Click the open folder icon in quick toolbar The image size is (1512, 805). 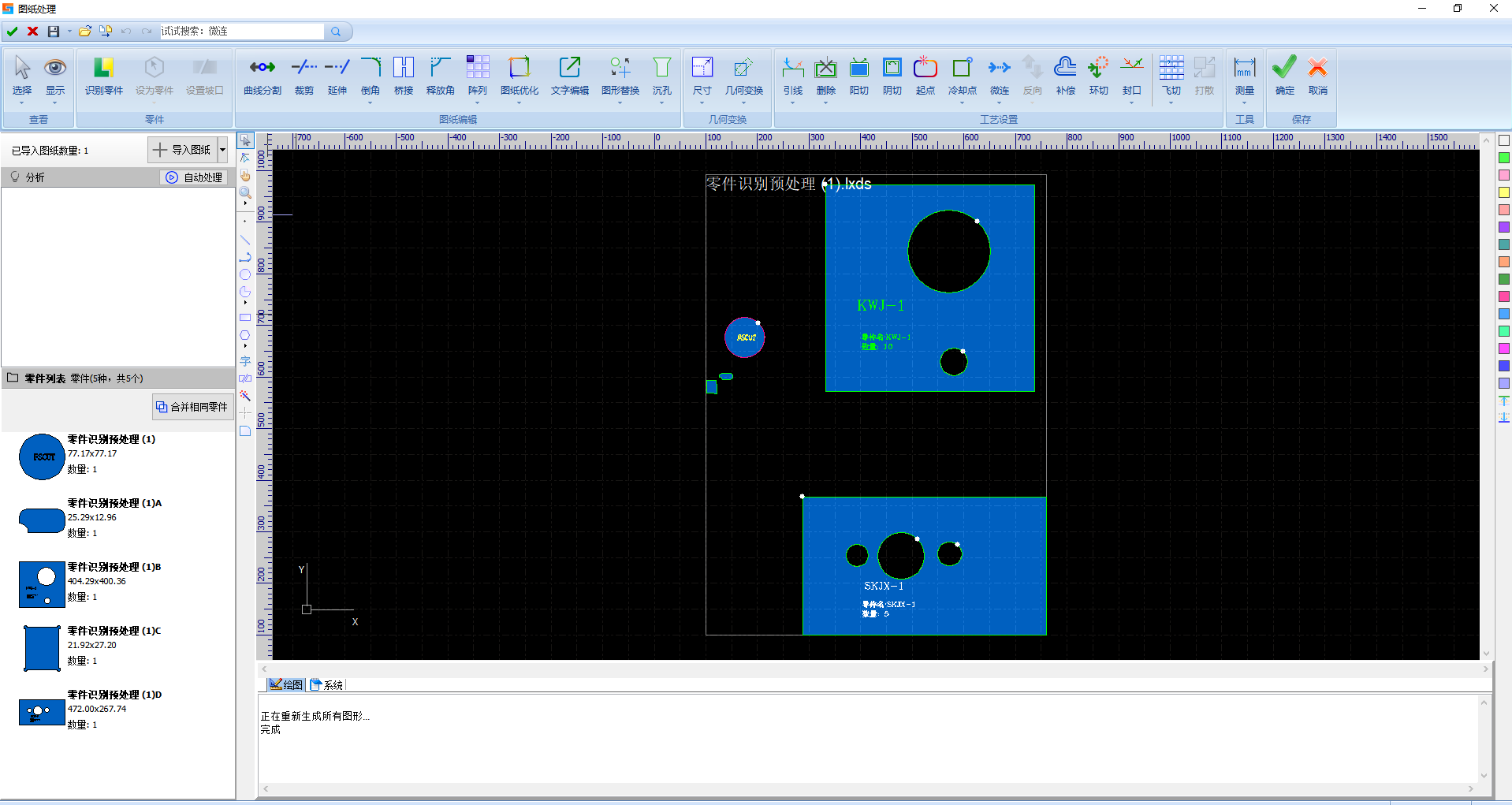pos(84,32)
